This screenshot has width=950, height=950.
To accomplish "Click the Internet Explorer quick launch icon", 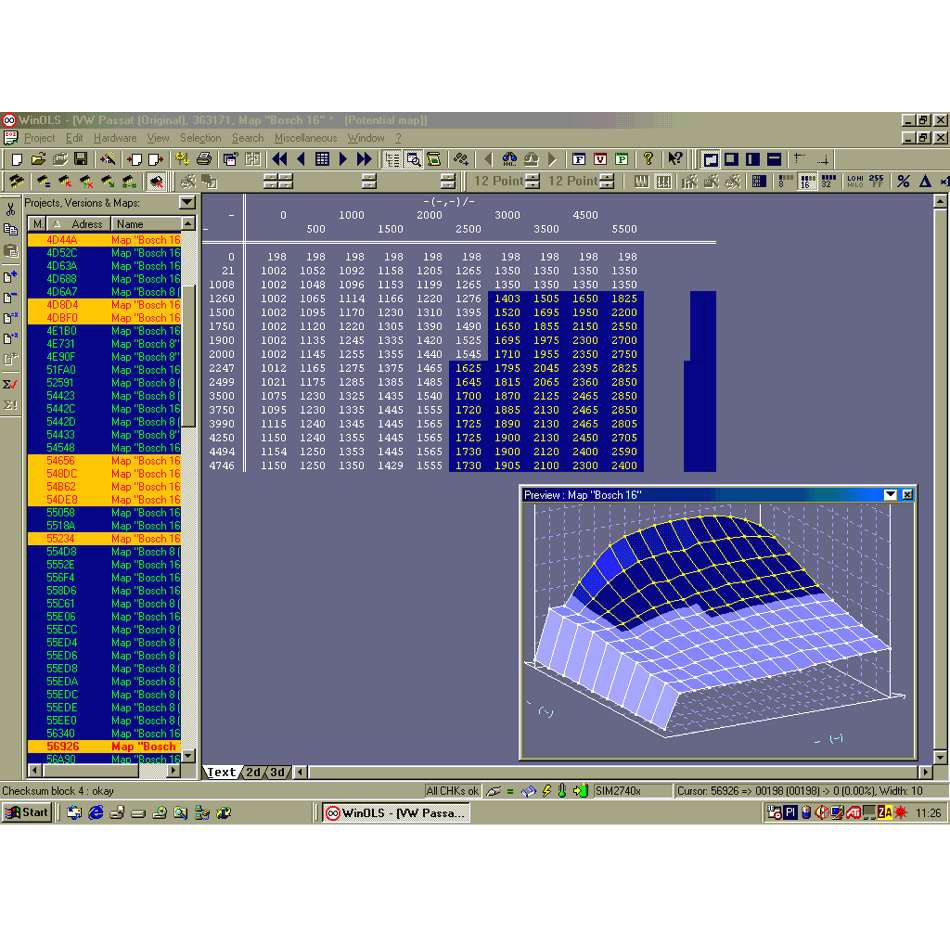I will coord(96,812).
